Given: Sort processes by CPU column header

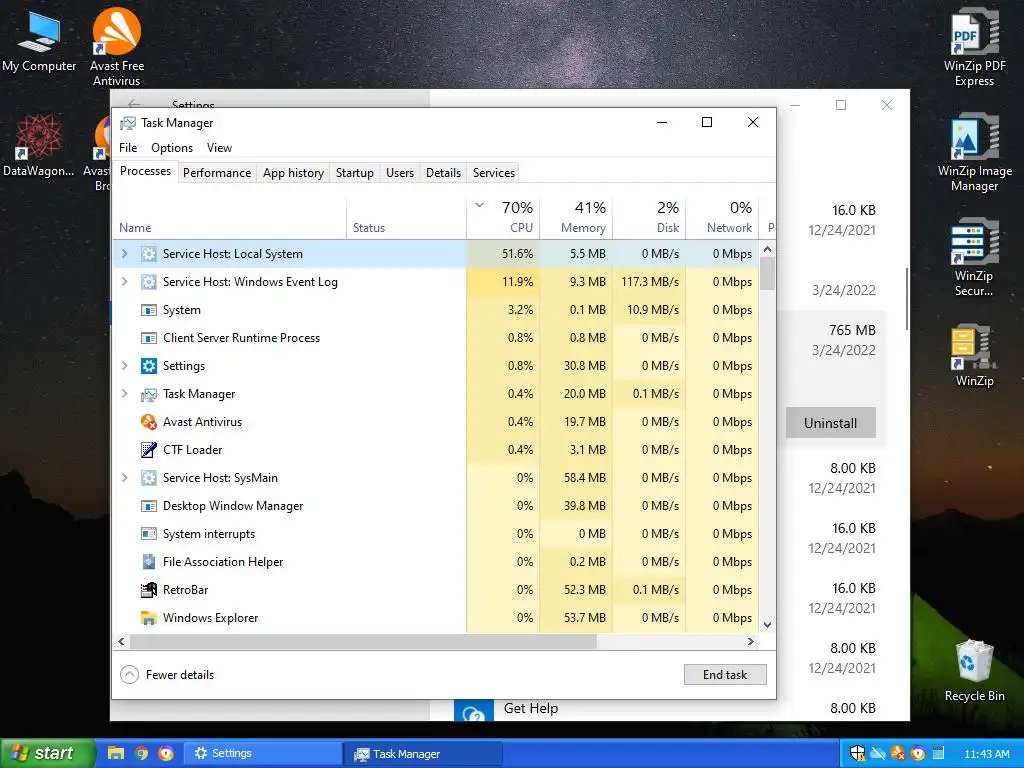Looking at the screenshot, I should click(x=503, y=217).
